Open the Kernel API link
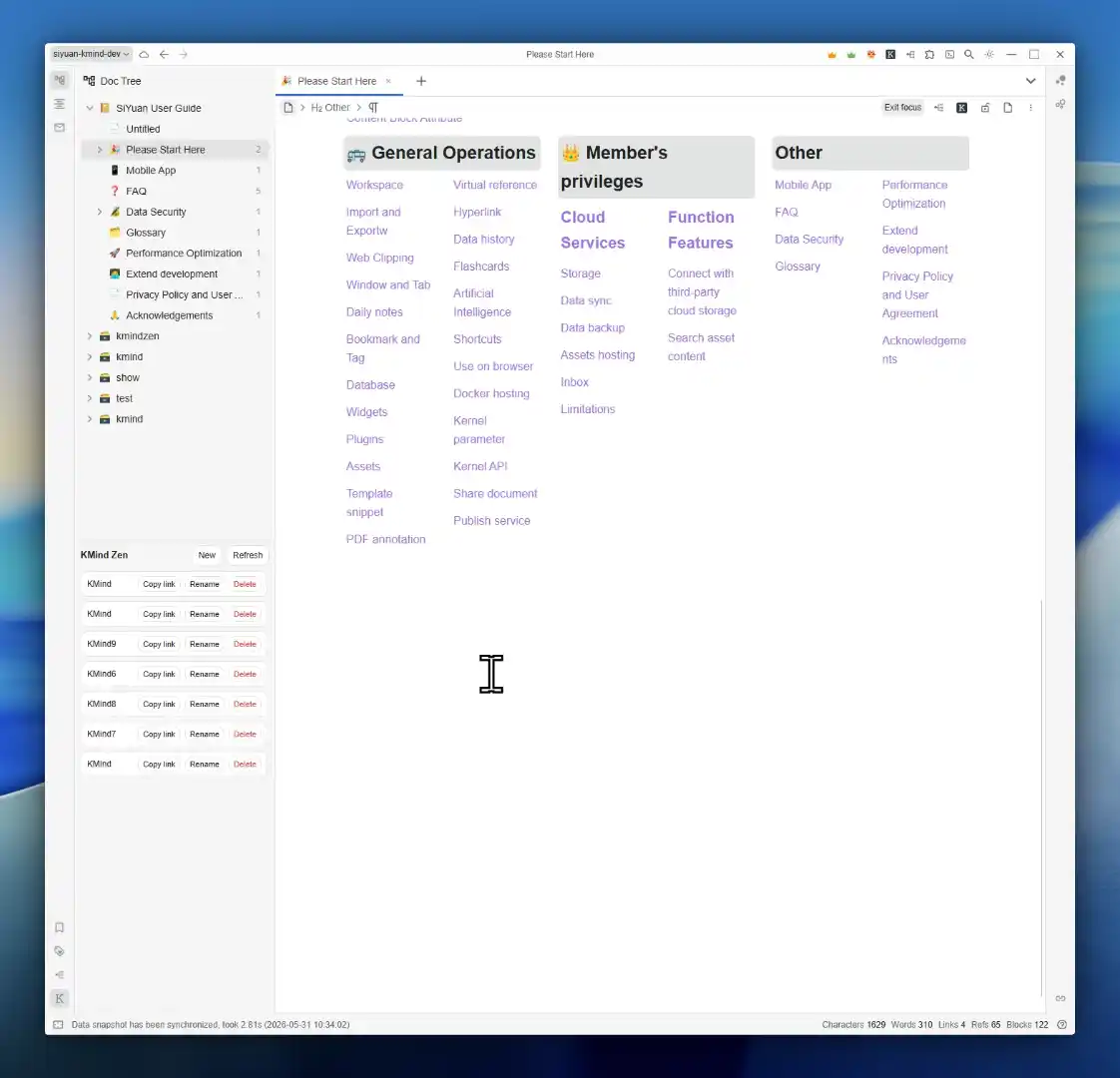The width and height of the screenshot is (1120, 1078). 480,466
